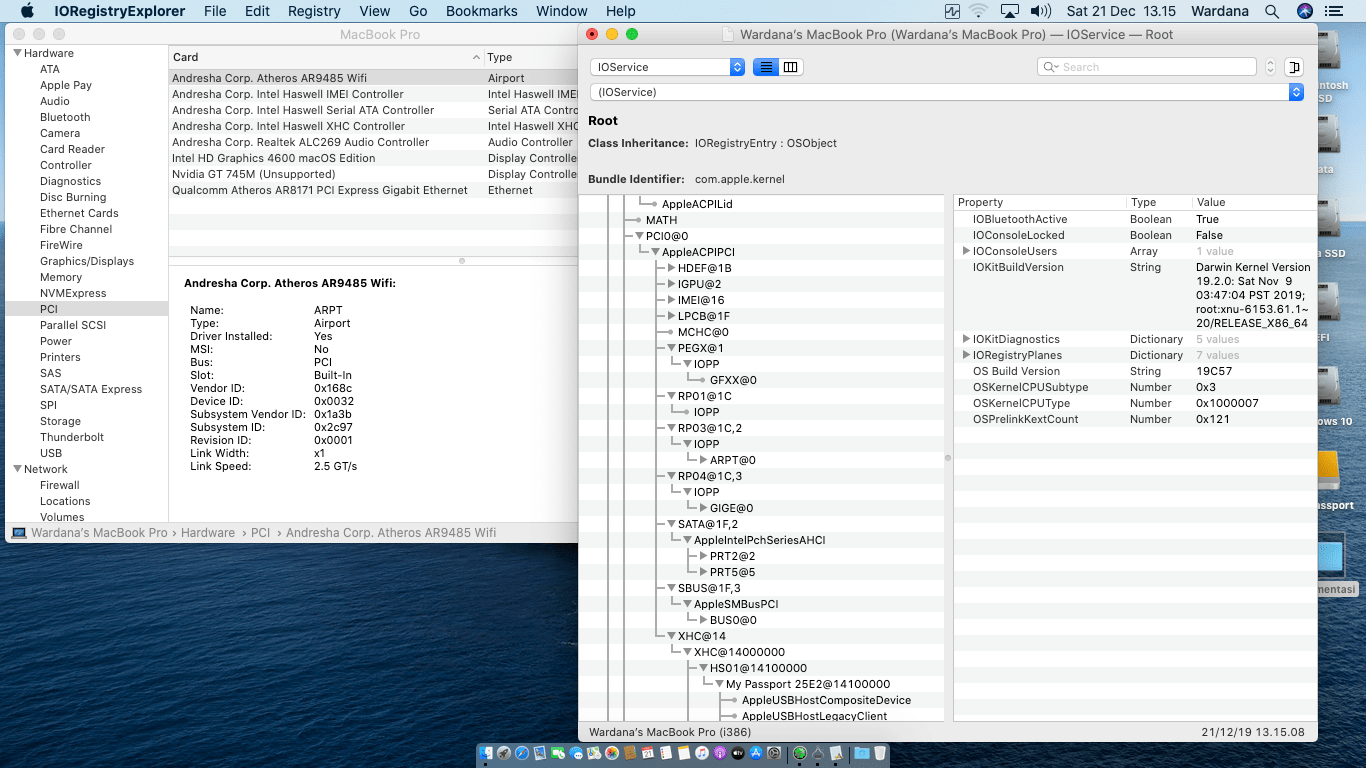The image size is (1366, 768).
Task: Open Music from the Dock
Action: 702,753
